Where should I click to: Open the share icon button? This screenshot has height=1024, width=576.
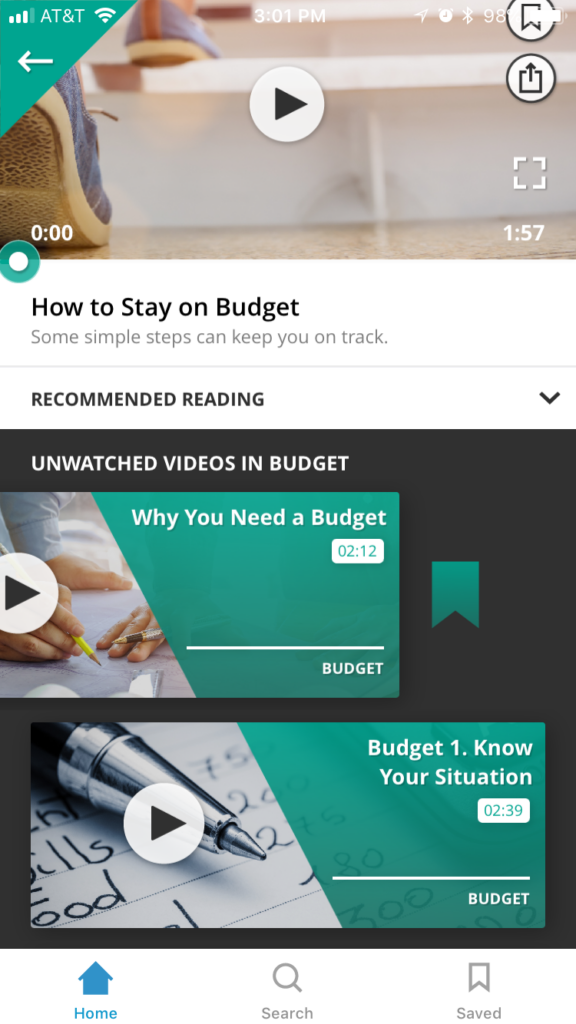tap(531, 78)
